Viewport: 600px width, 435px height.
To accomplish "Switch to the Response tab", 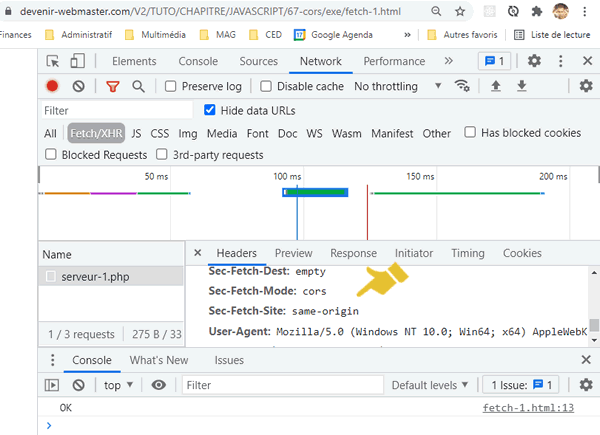I will click(x=353, y=254).
